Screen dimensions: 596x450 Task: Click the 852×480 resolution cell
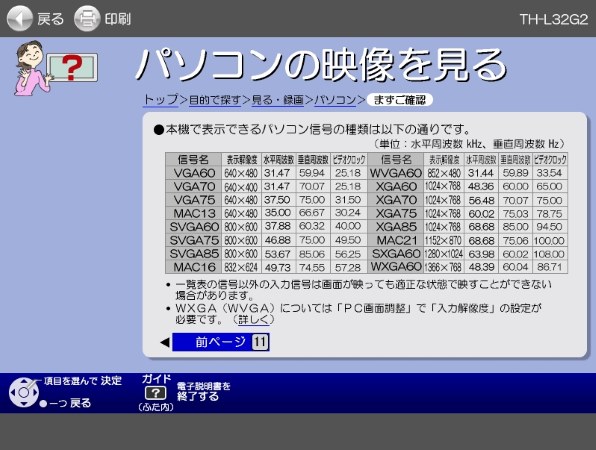444,173
